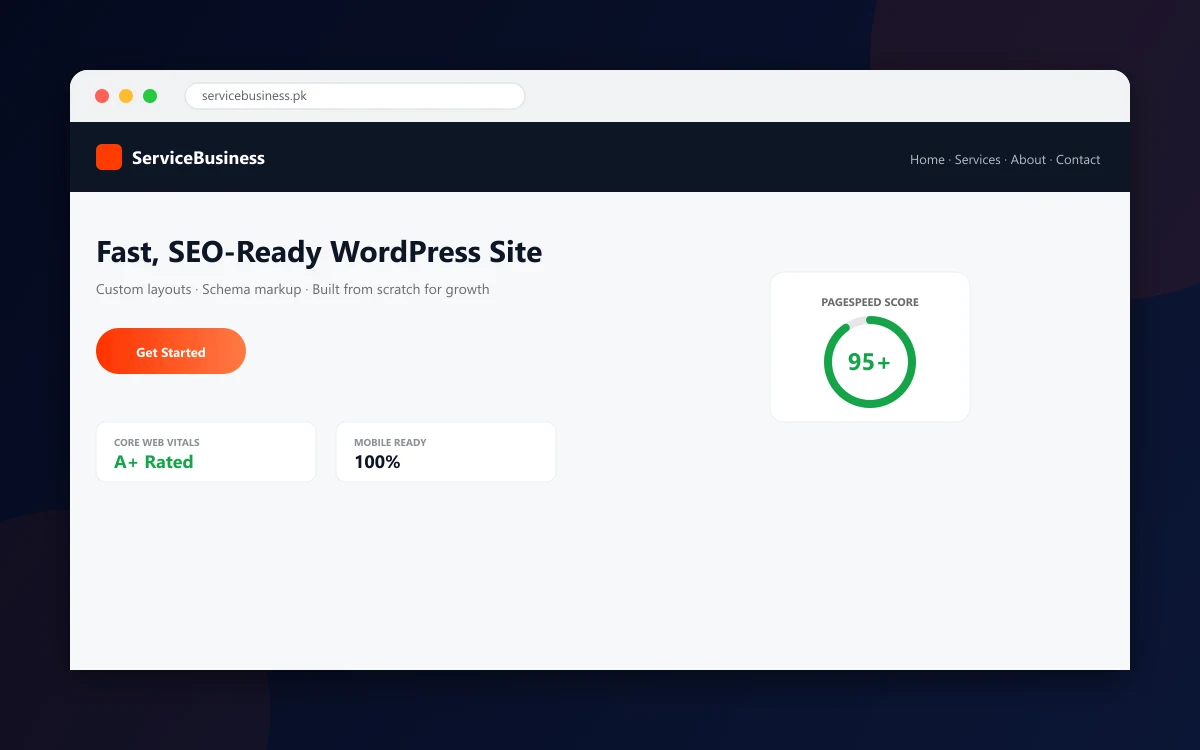Click the red close window dot
1200x750 pixels.
[x=102, y=96]
